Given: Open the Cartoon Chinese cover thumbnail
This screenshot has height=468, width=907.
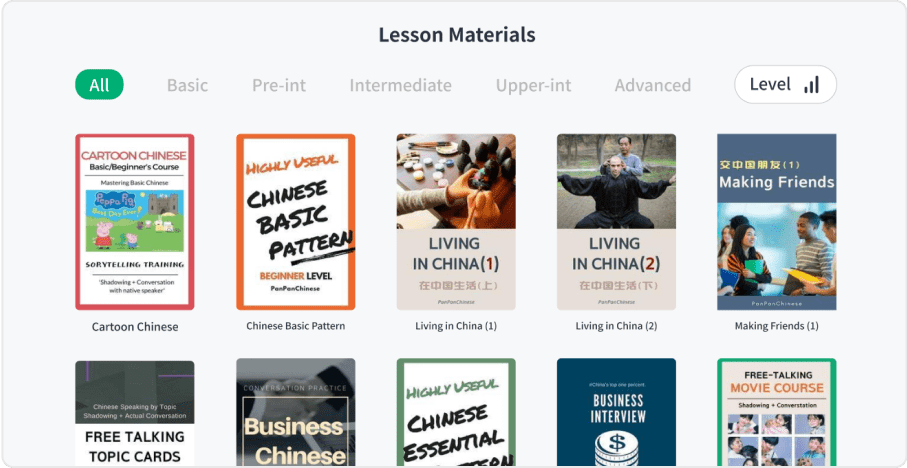Looking at the screenshot, I should pyautogui.click(x=135, y=222).
